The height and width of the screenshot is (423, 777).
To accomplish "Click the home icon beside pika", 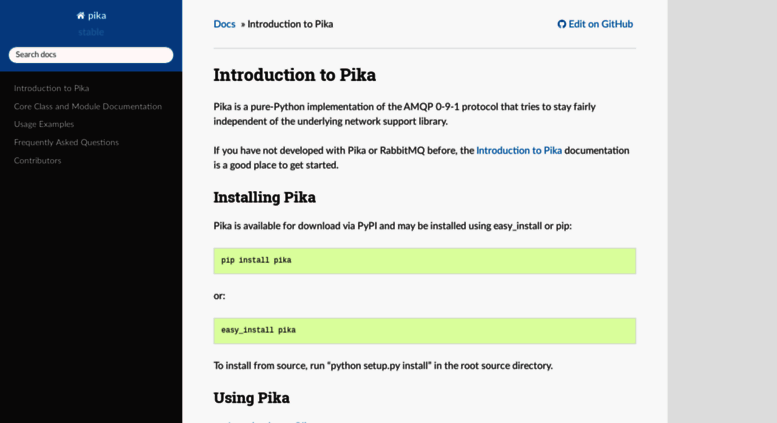I will pyautogui.click(x=80, y=16).
